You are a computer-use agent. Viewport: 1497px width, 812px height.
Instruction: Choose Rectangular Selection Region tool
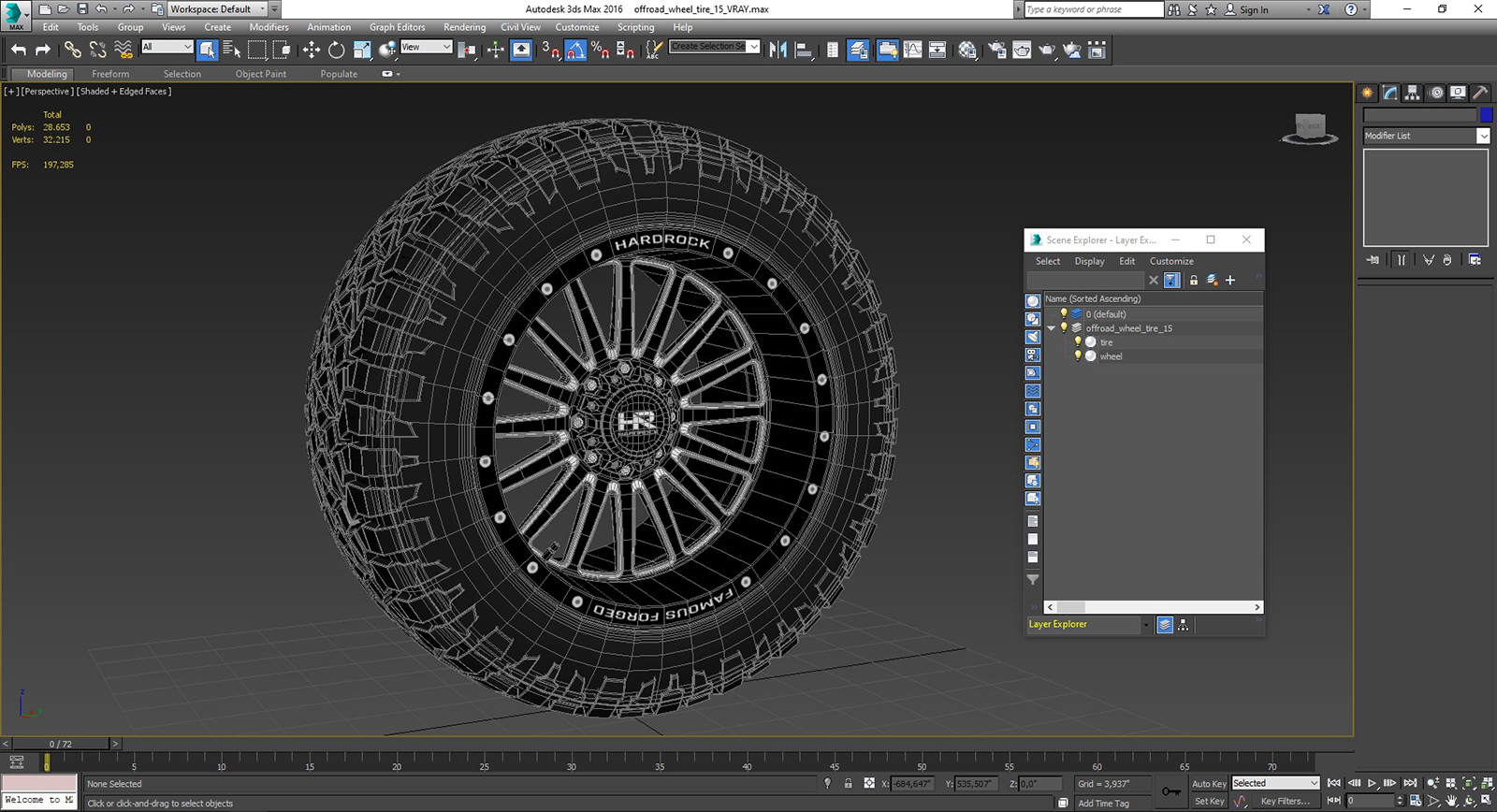(257, 50)
